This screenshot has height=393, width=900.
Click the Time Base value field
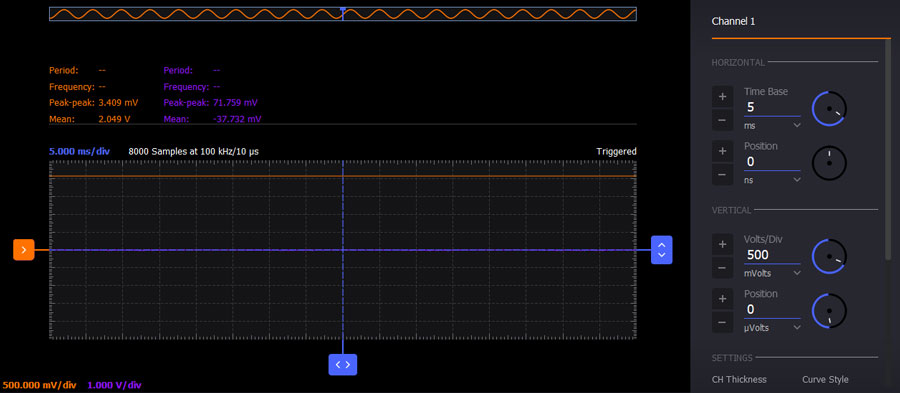pos(772,107)
